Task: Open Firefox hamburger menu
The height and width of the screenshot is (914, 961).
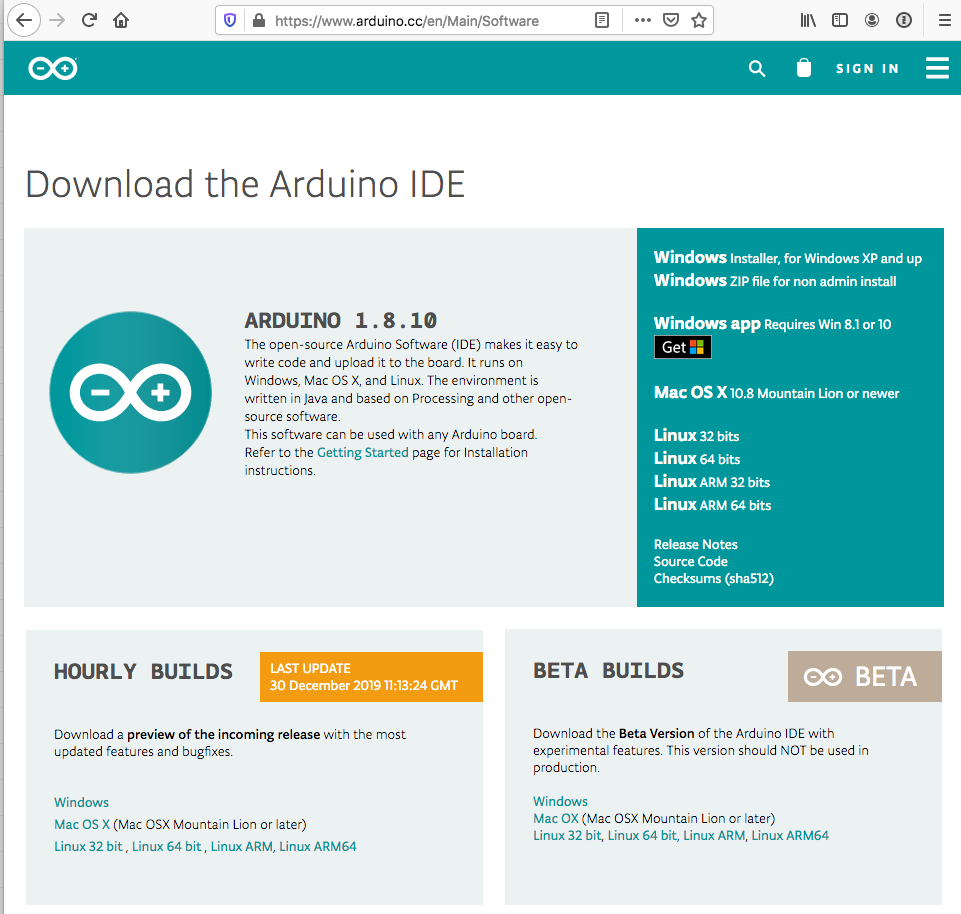Action: pos(944,21)
